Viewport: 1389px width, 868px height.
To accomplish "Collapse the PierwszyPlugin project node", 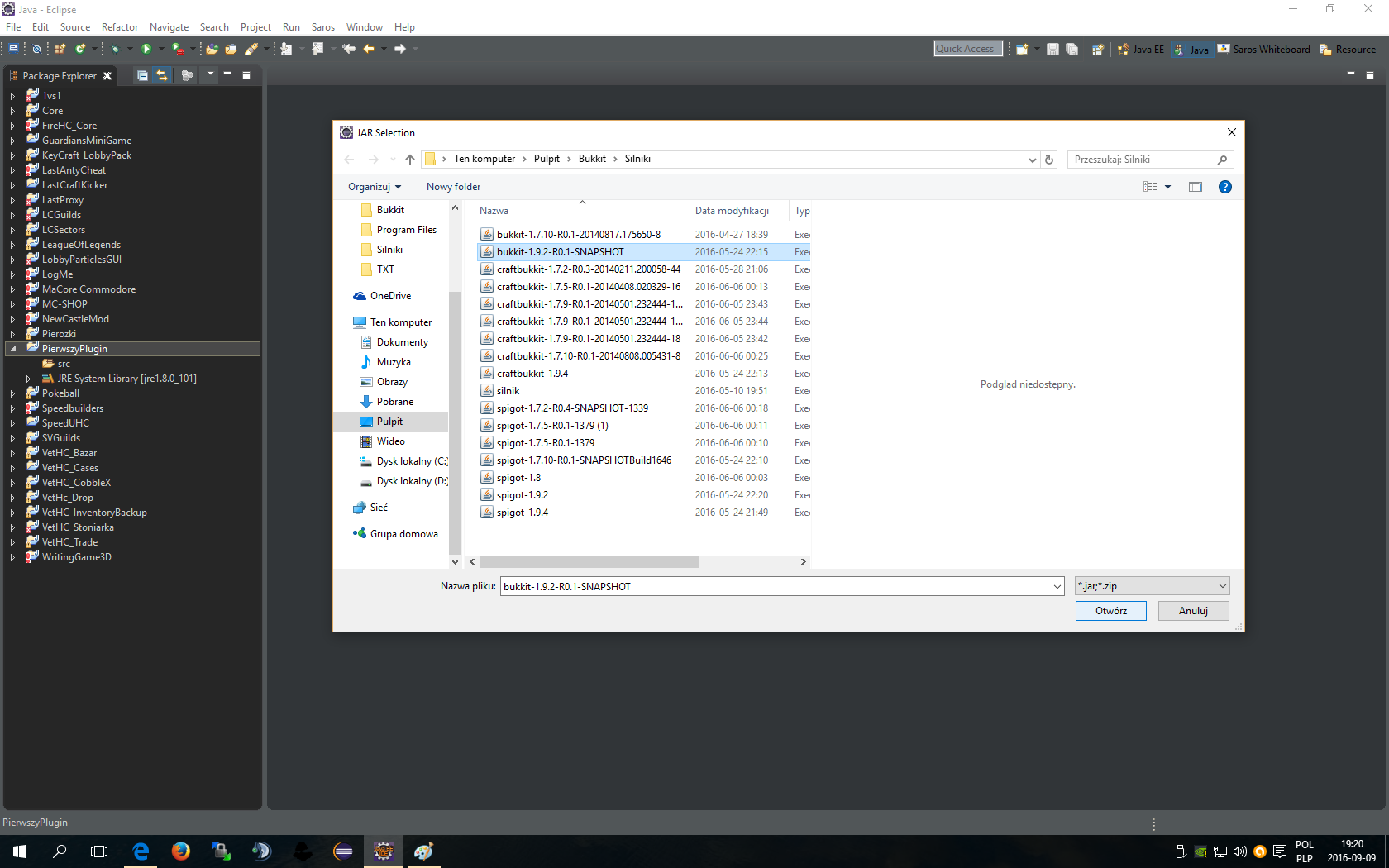I will click(x=13, y=349).
